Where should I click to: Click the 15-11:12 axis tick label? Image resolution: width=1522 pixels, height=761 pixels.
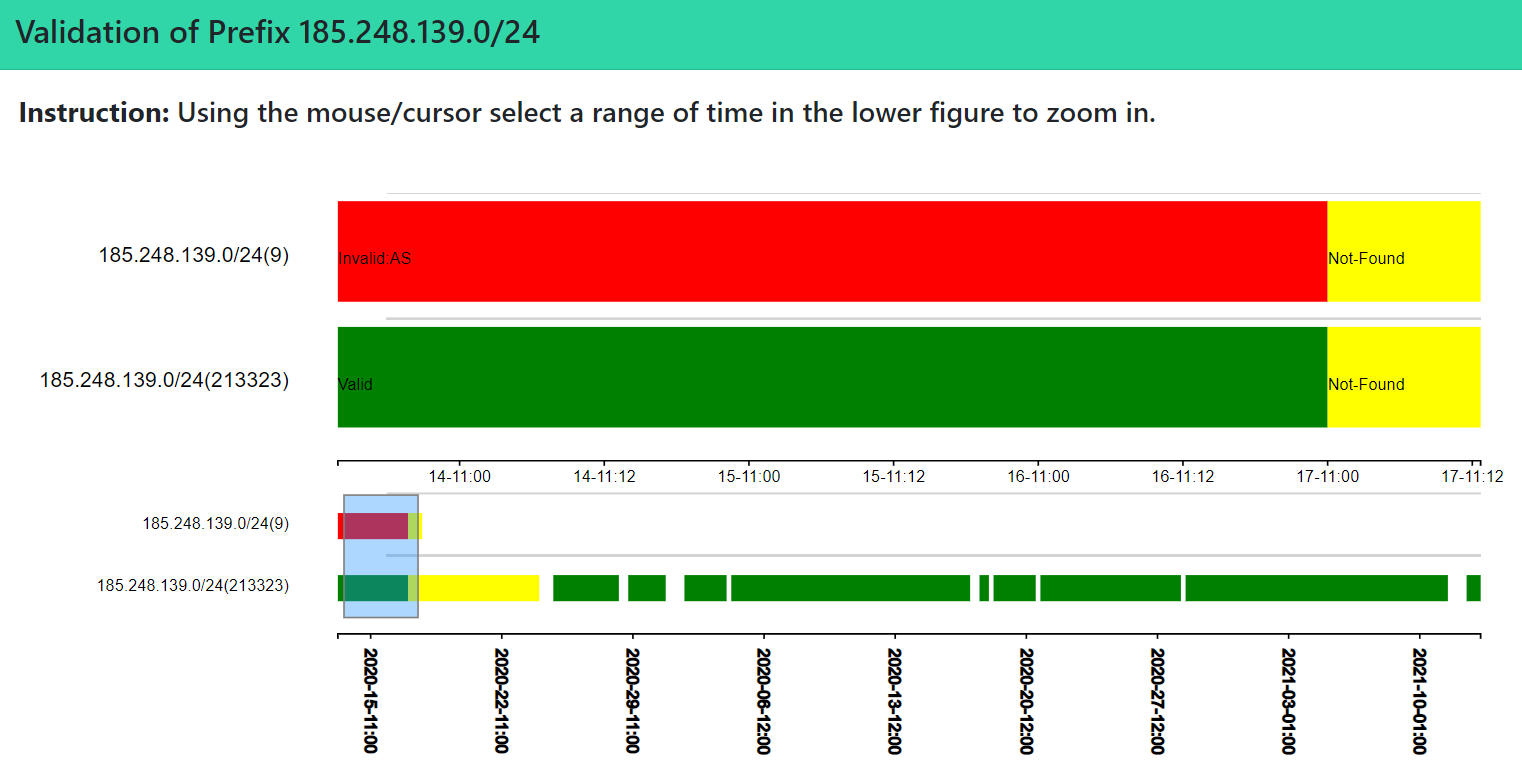click(x=894, y=477)
